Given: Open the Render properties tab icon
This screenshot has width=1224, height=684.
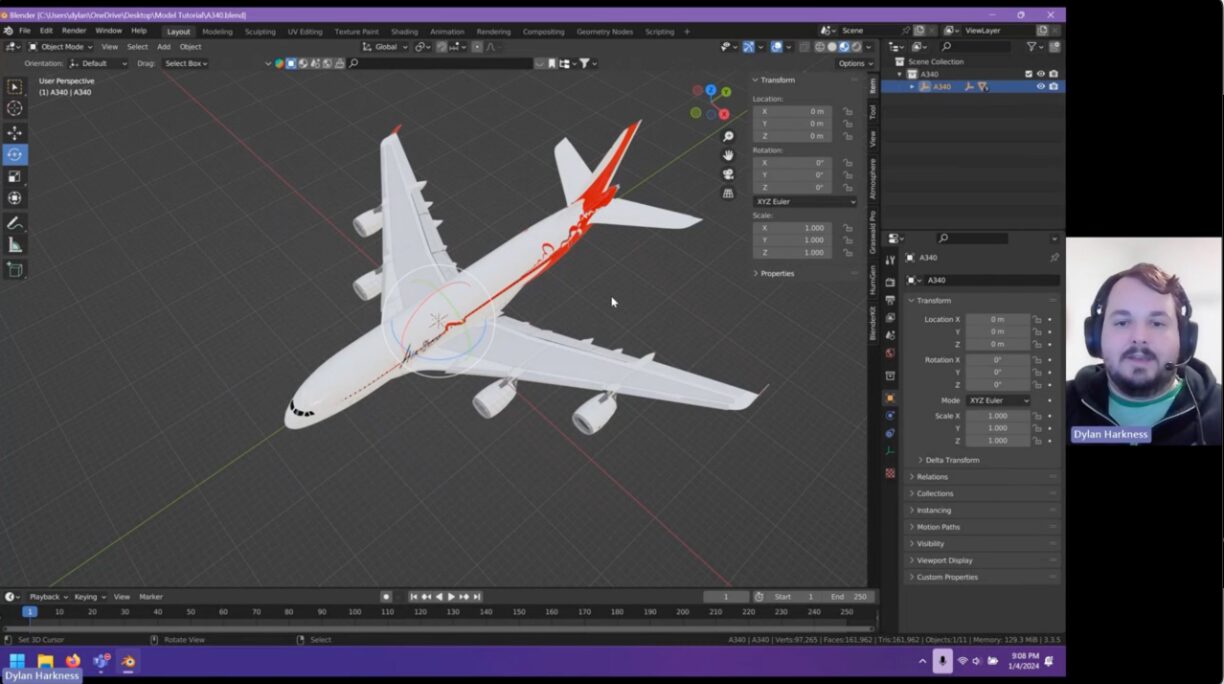Looking at the screenshot, I should click(x=890, y=282).
